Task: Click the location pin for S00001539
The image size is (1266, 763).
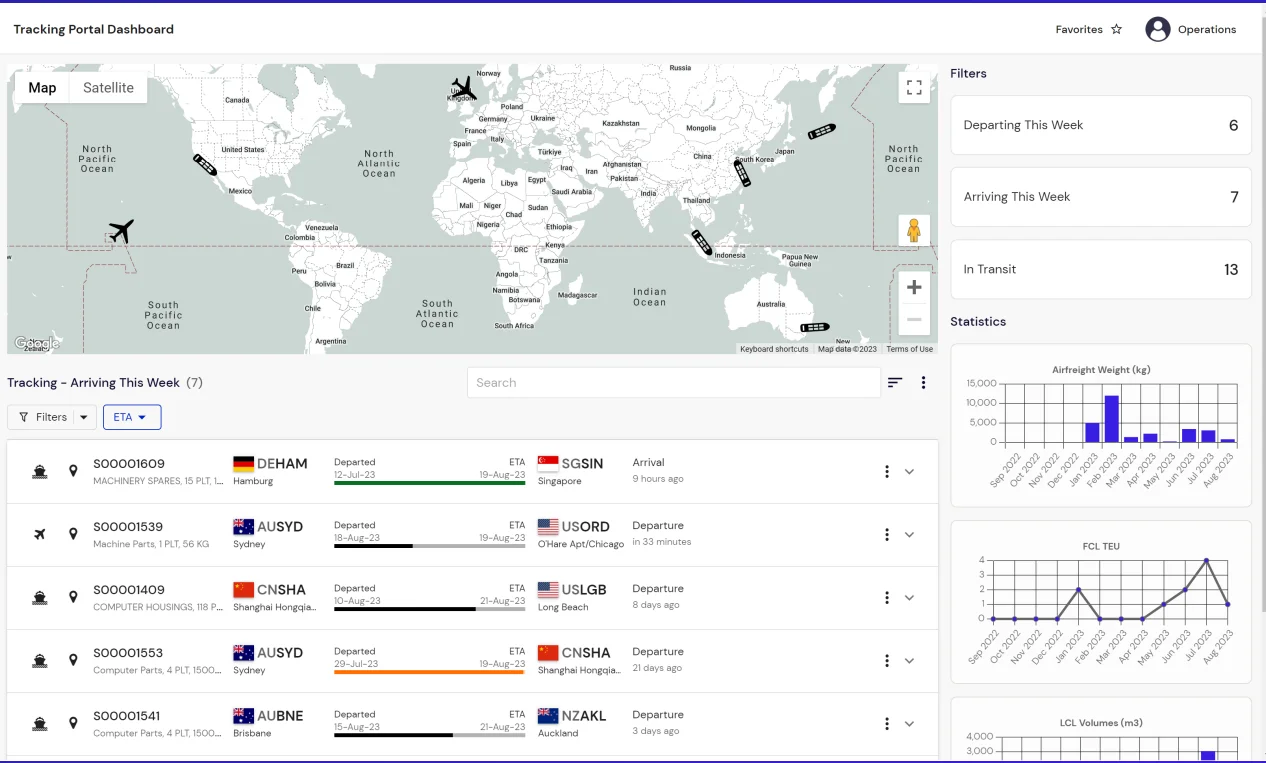Action: tap(73, 534)
